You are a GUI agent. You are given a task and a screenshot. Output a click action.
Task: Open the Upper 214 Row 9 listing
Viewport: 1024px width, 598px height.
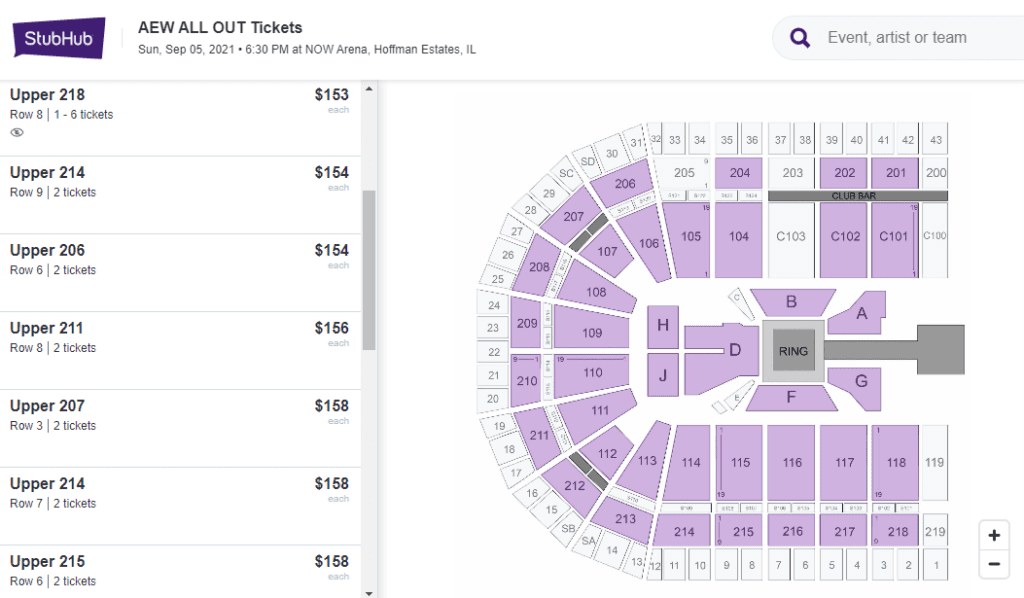[x=180, y=195]
